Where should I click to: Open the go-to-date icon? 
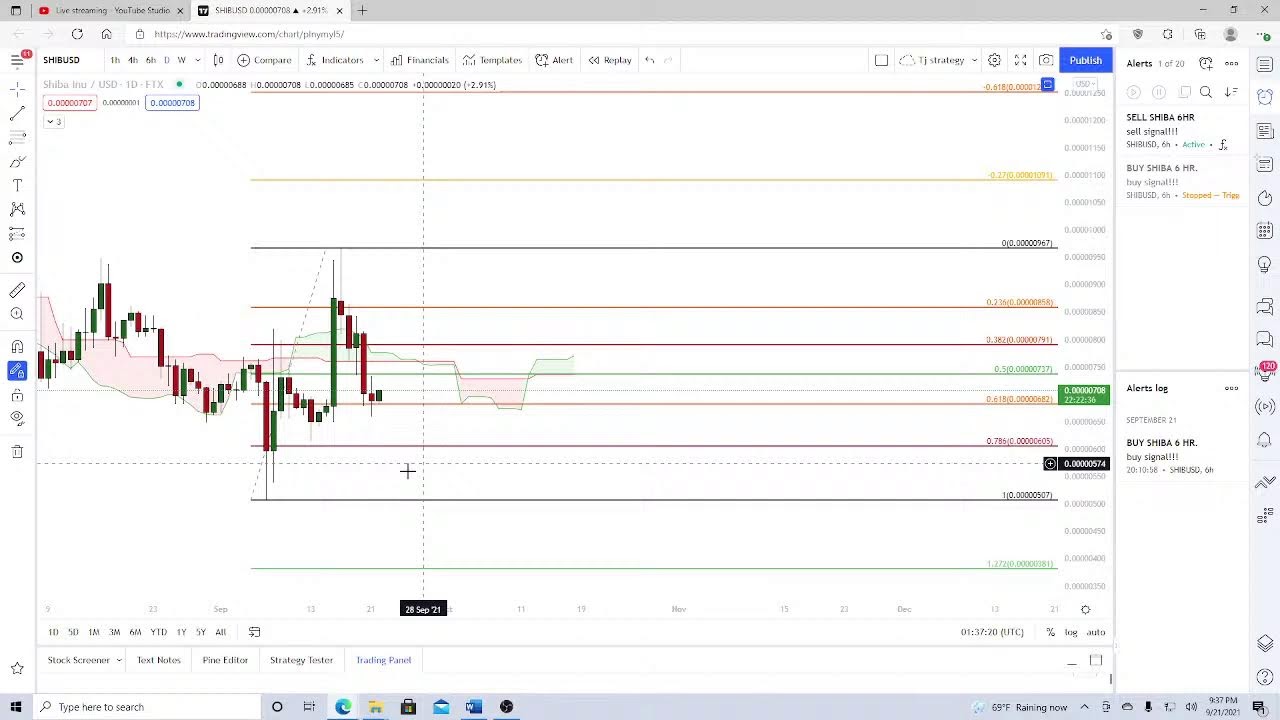pos(254,632)
